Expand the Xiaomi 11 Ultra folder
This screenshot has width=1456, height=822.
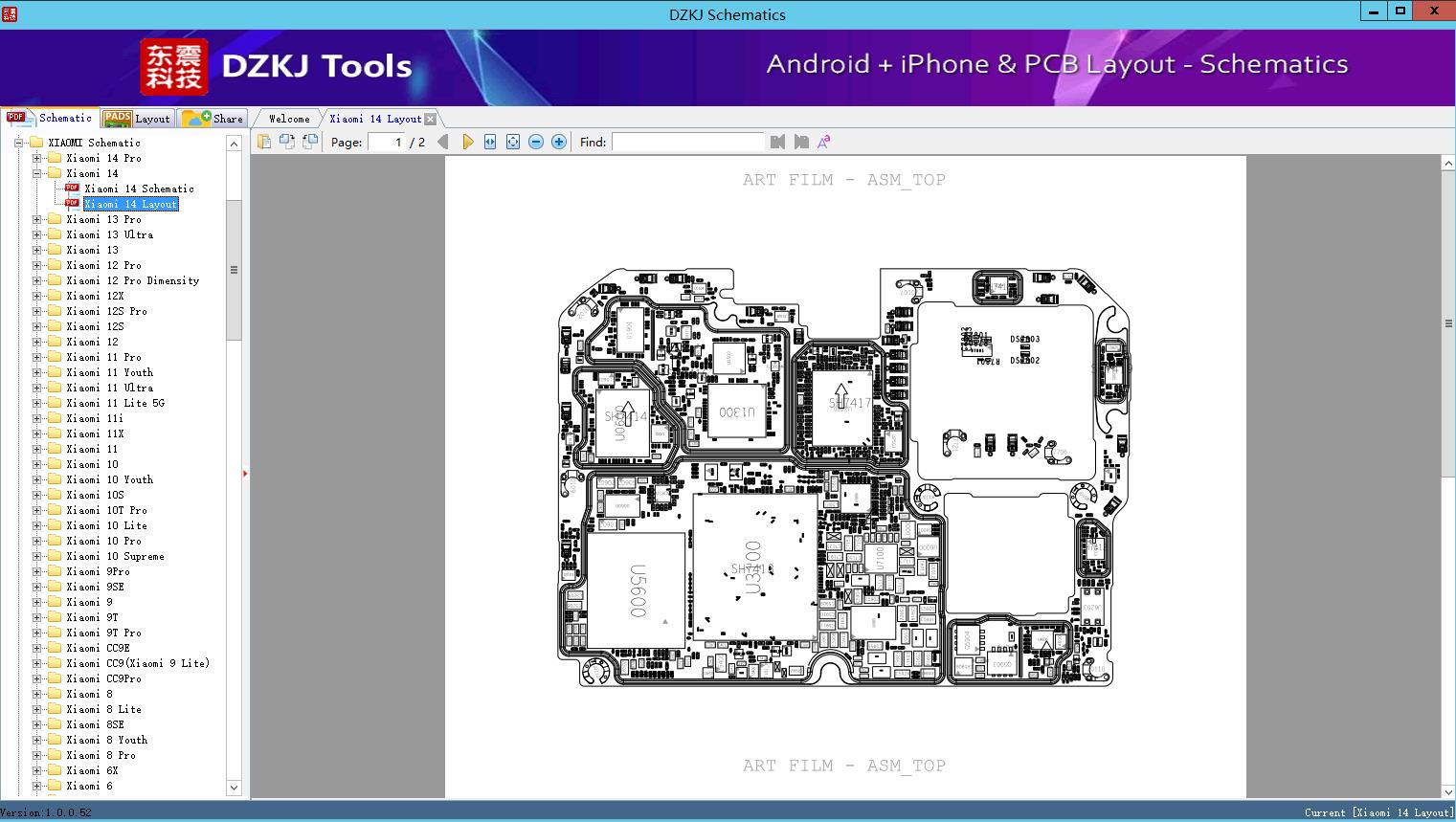coord(36,388)
